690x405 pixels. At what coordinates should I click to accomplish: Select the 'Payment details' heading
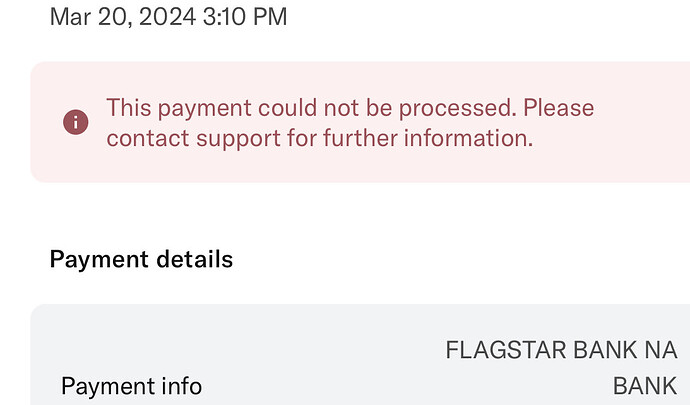coord(141,259)
